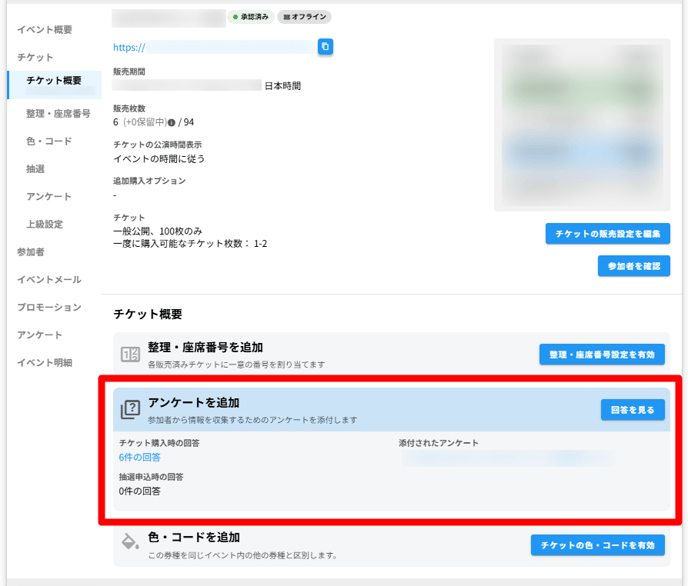Go to イベントメール
The image size is (688, 586).
click(49, 280)
